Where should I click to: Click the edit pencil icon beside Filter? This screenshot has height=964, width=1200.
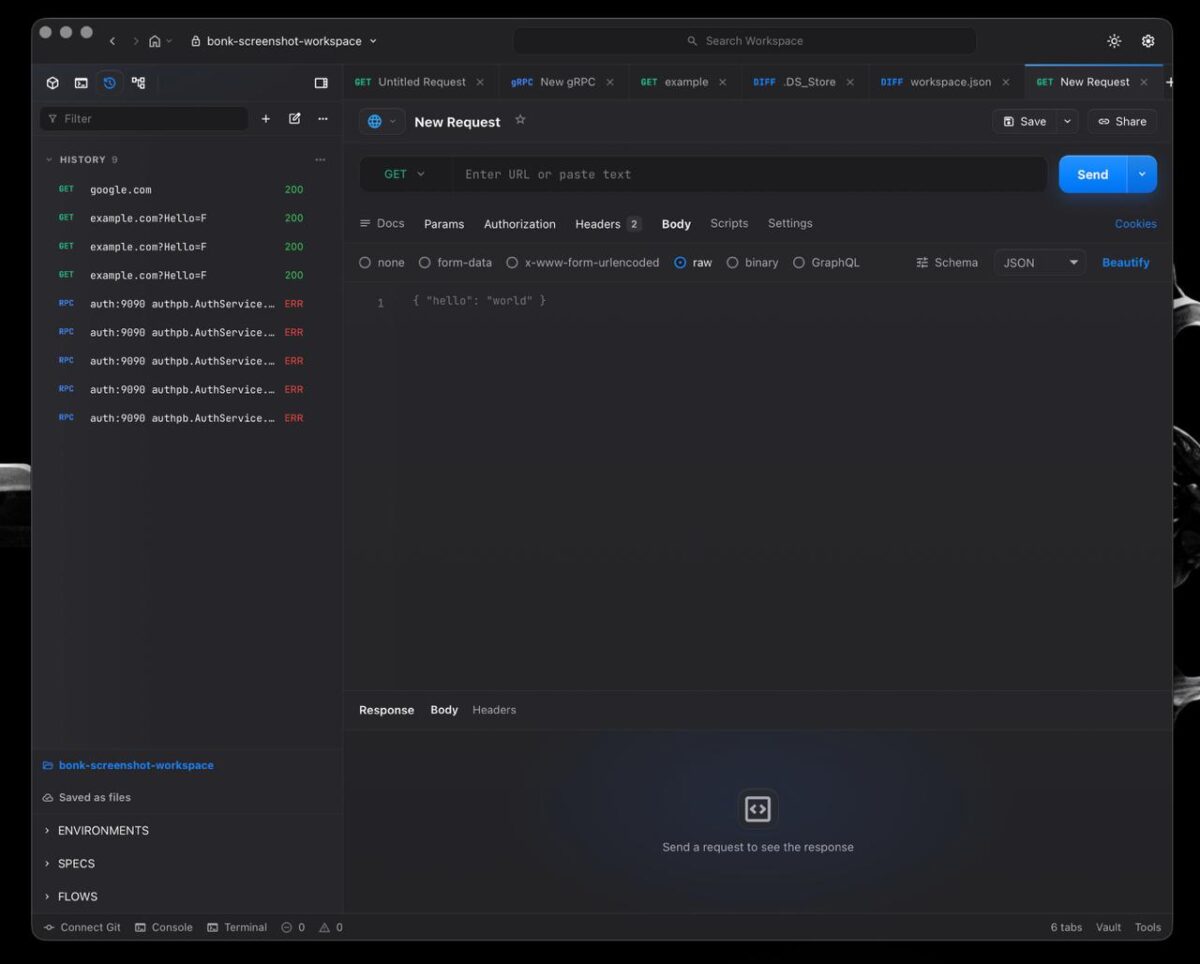pyautogui.click(x=294, y=119)
